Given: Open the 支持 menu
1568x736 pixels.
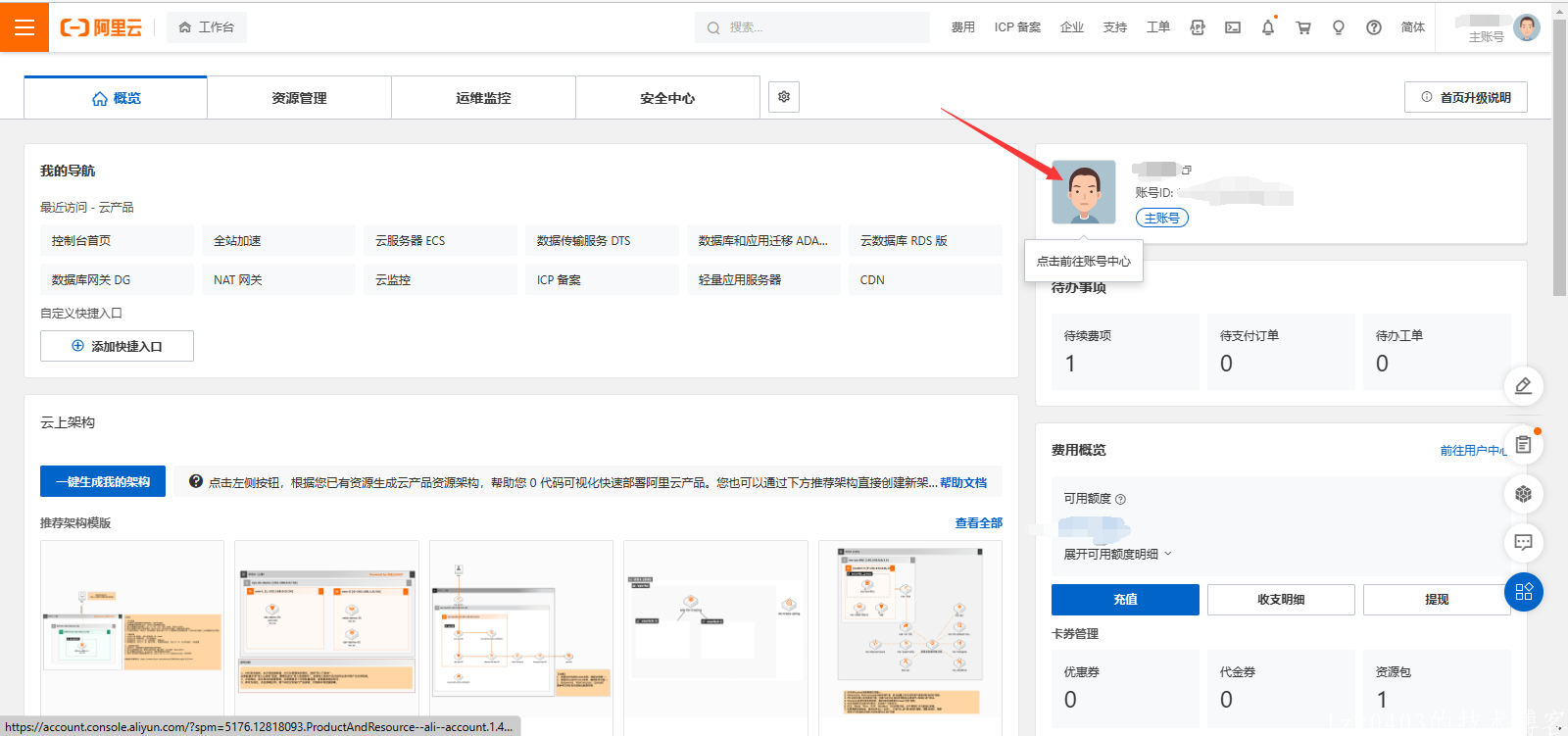Looking at the screenshot, I should coord(1115,27).
